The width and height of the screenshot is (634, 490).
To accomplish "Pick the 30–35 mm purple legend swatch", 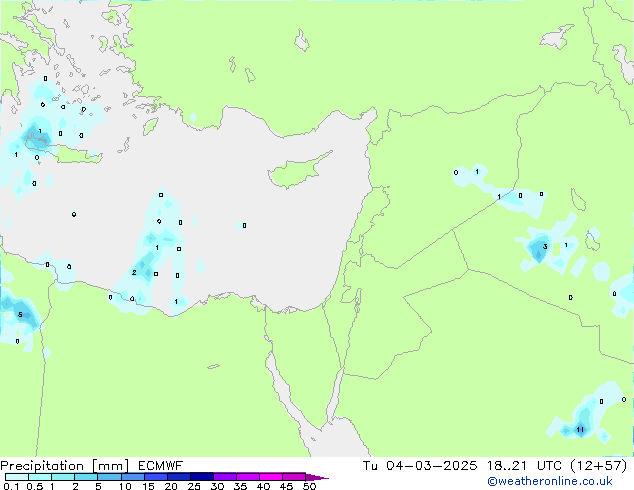I will tap(224, 477).
